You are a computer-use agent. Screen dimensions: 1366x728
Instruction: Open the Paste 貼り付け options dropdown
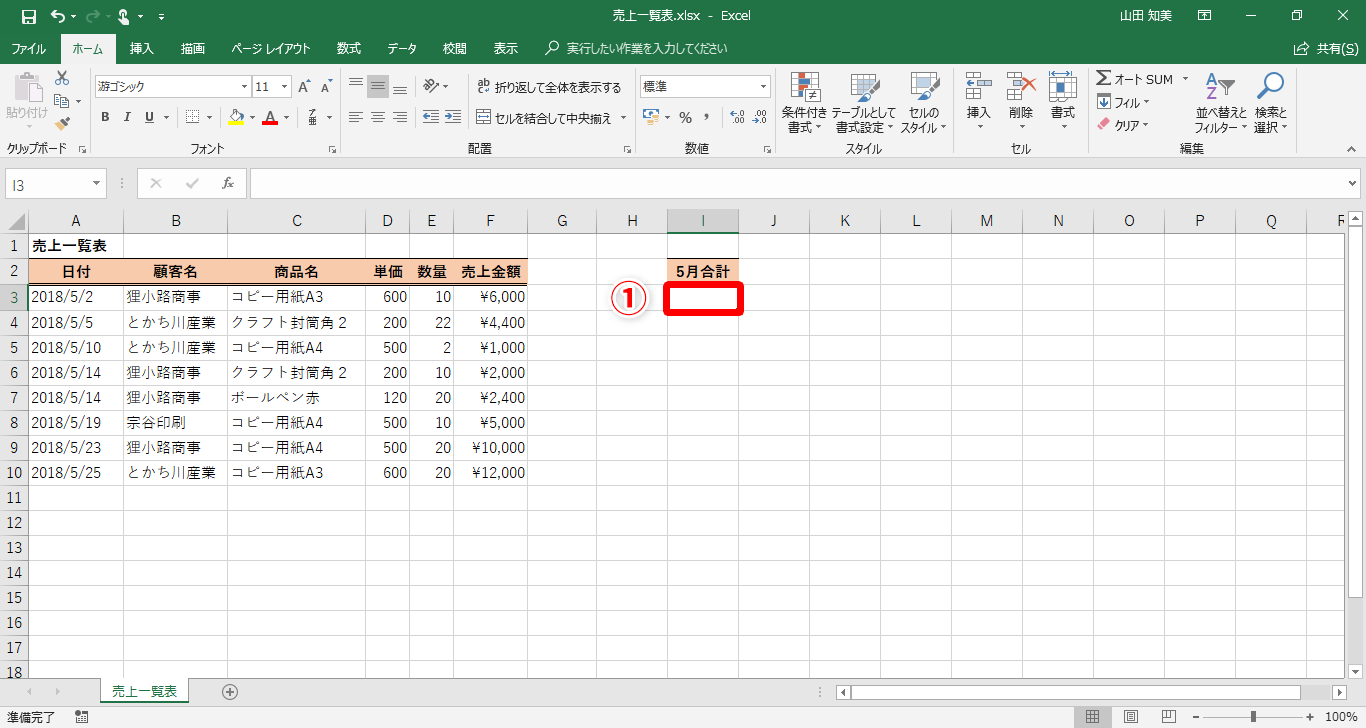pos(27,127)
